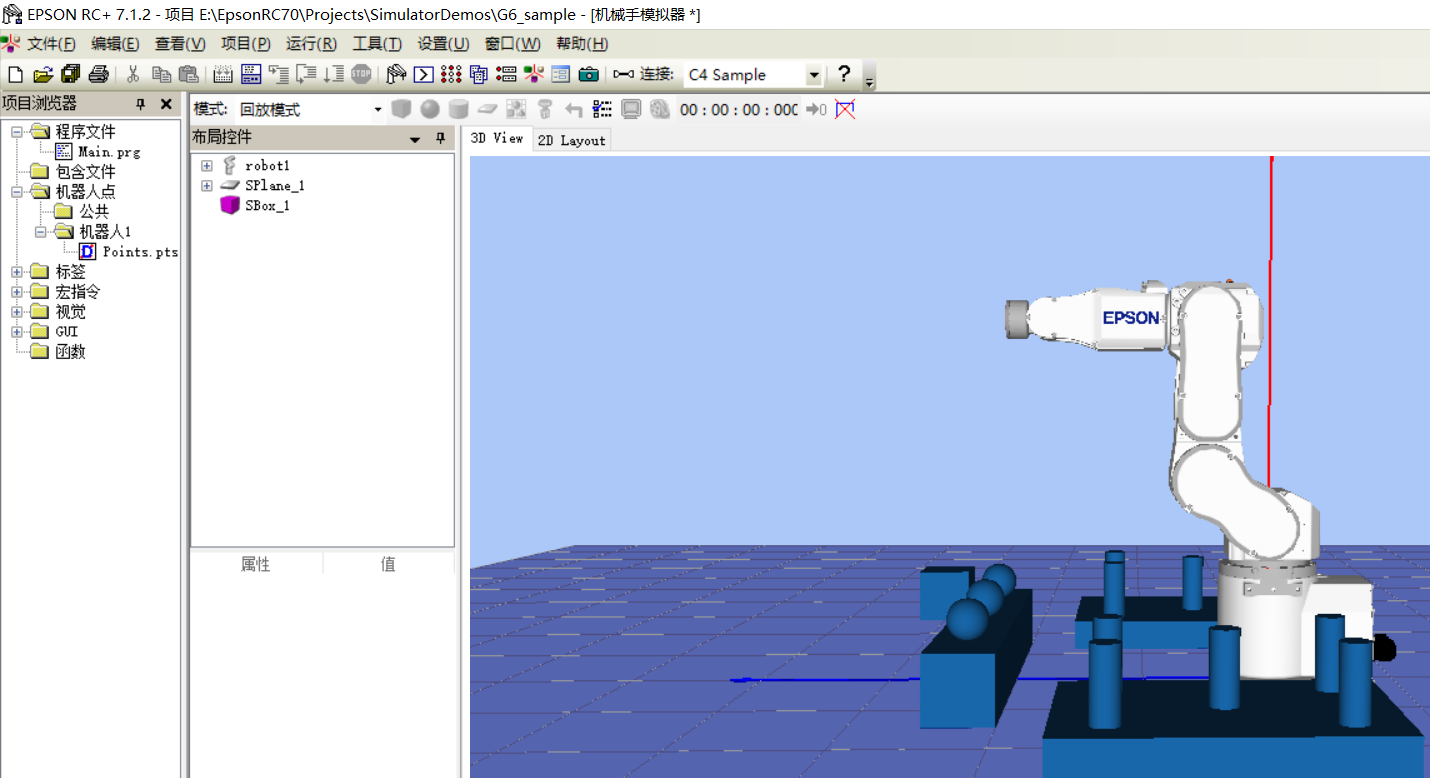Click the help question mark icon
Viewport: 1430px width, 778px height.
pos(844,74)
